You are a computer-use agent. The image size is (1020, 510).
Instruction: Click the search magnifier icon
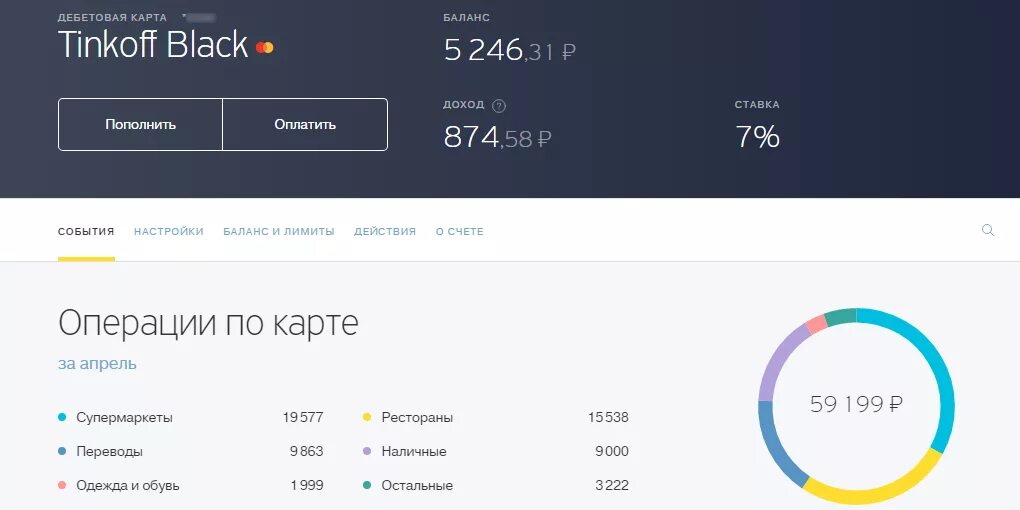point(987,230)
